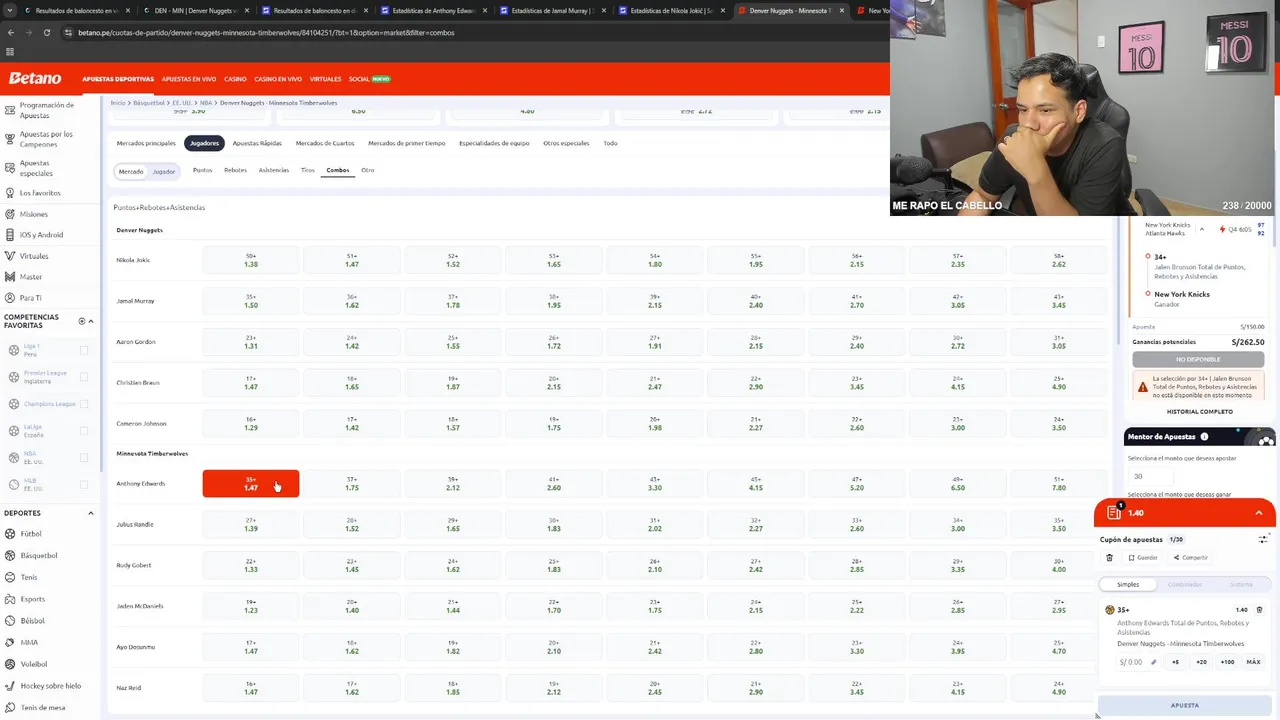The width and height of the screenshot is (1280, 720).
Task: Open Historial Completo link
Action: point(1199,411)
